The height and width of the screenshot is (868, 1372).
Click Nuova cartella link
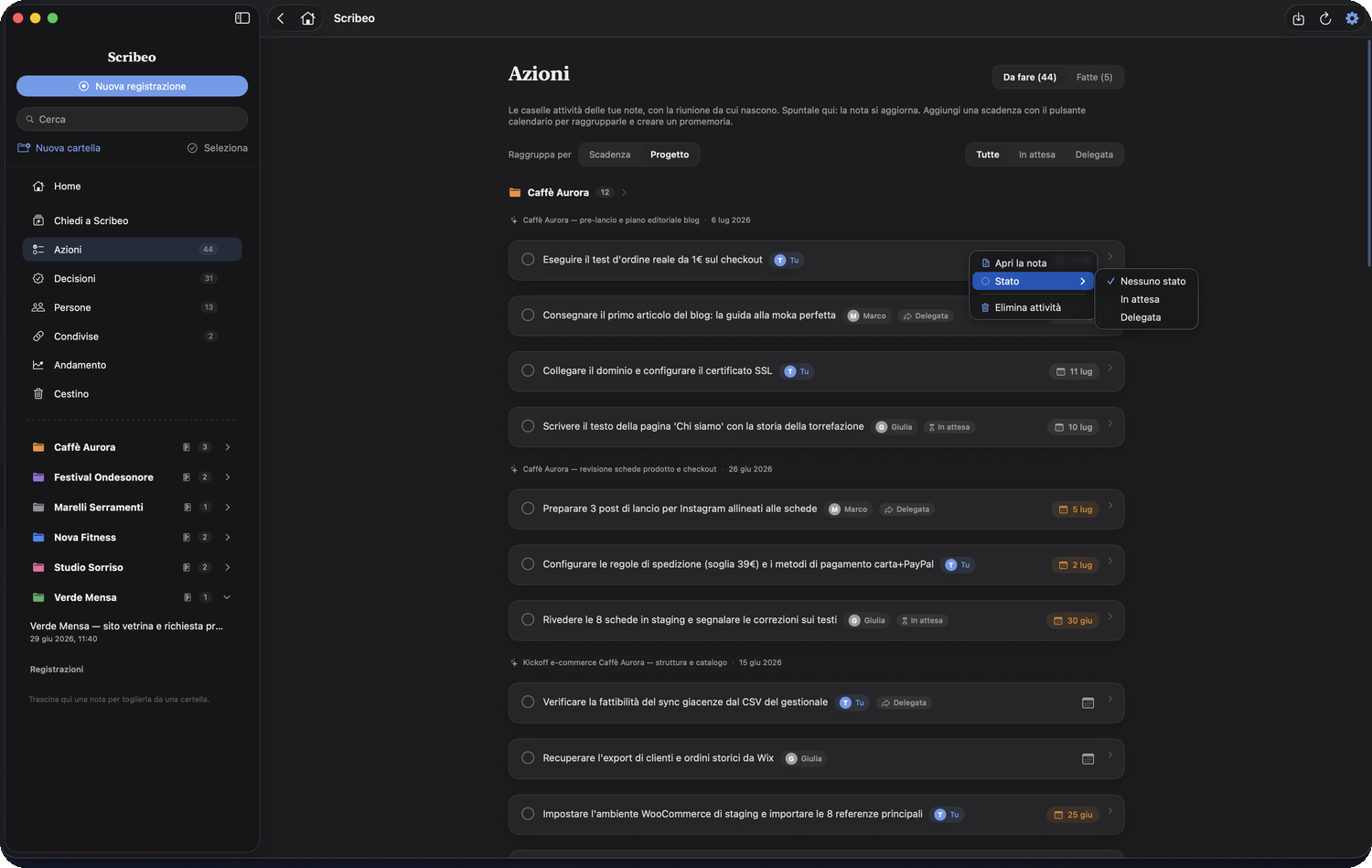point(59,148)
